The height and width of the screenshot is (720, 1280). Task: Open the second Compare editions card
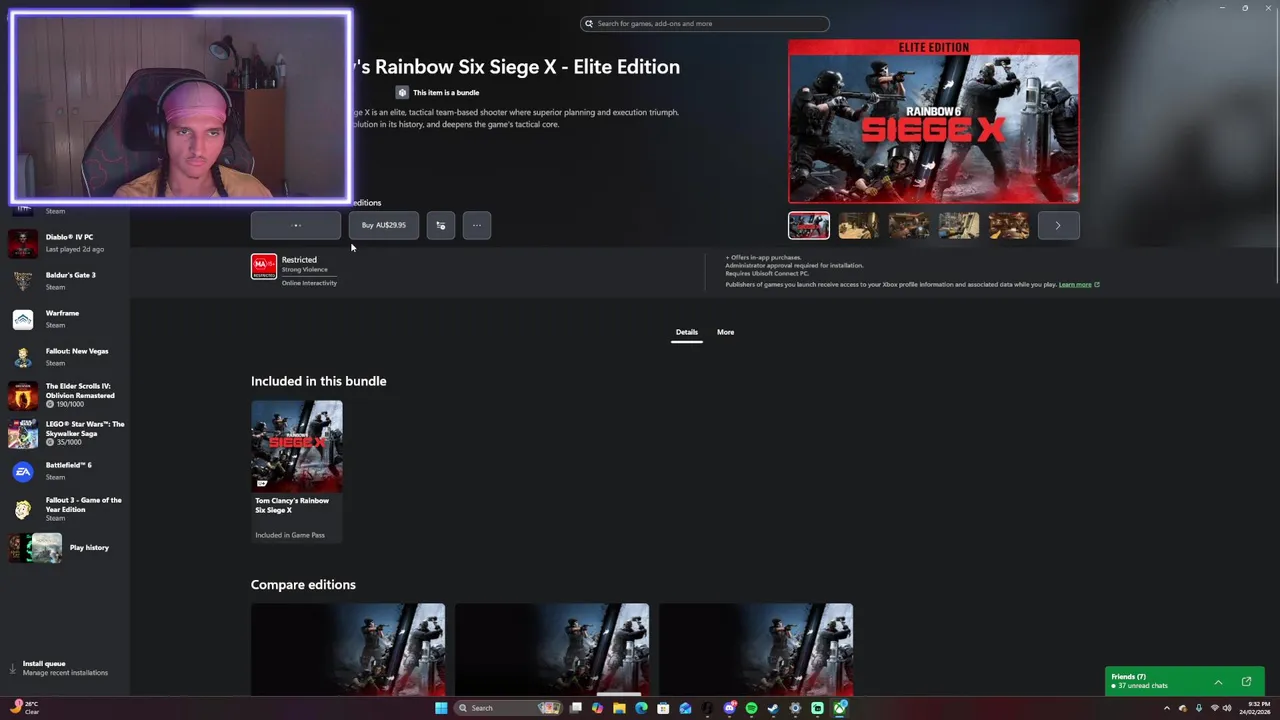(552, 649)
